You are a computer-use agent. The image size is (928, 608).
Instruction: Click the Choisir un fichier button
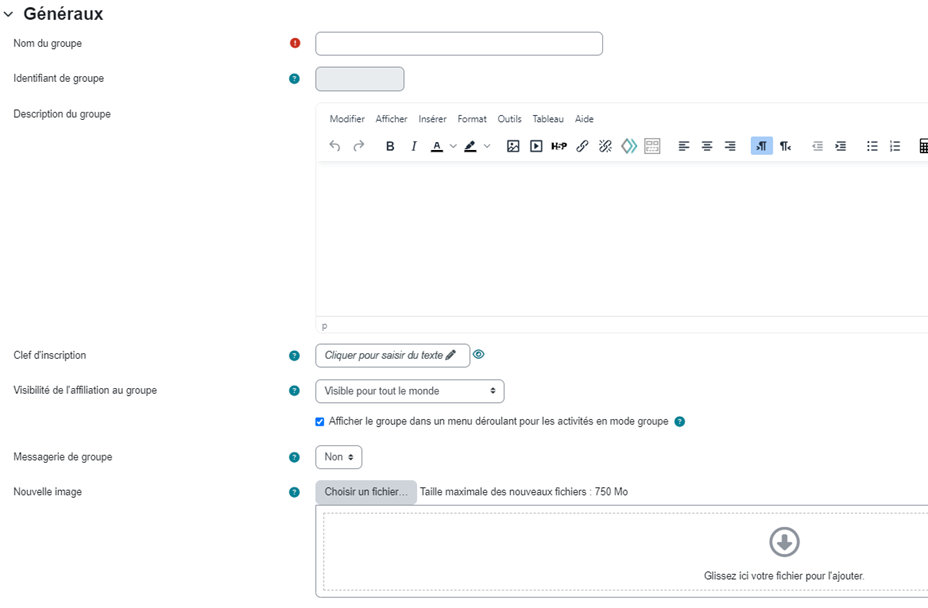pyautogui.click(x=366, y=492)
